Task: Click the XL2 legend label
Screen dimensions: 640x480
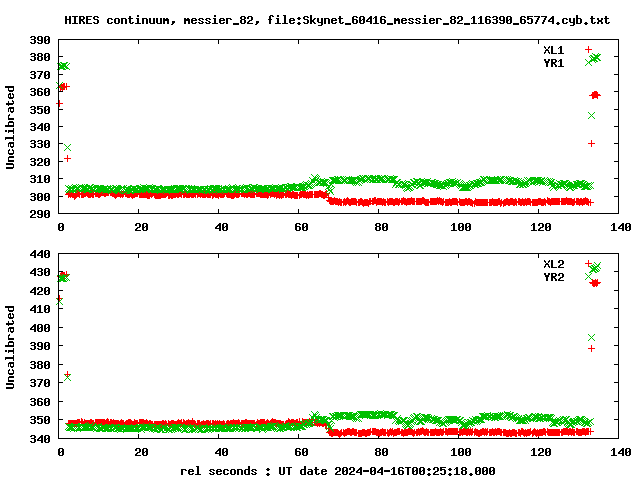Action: click(553, 264)
